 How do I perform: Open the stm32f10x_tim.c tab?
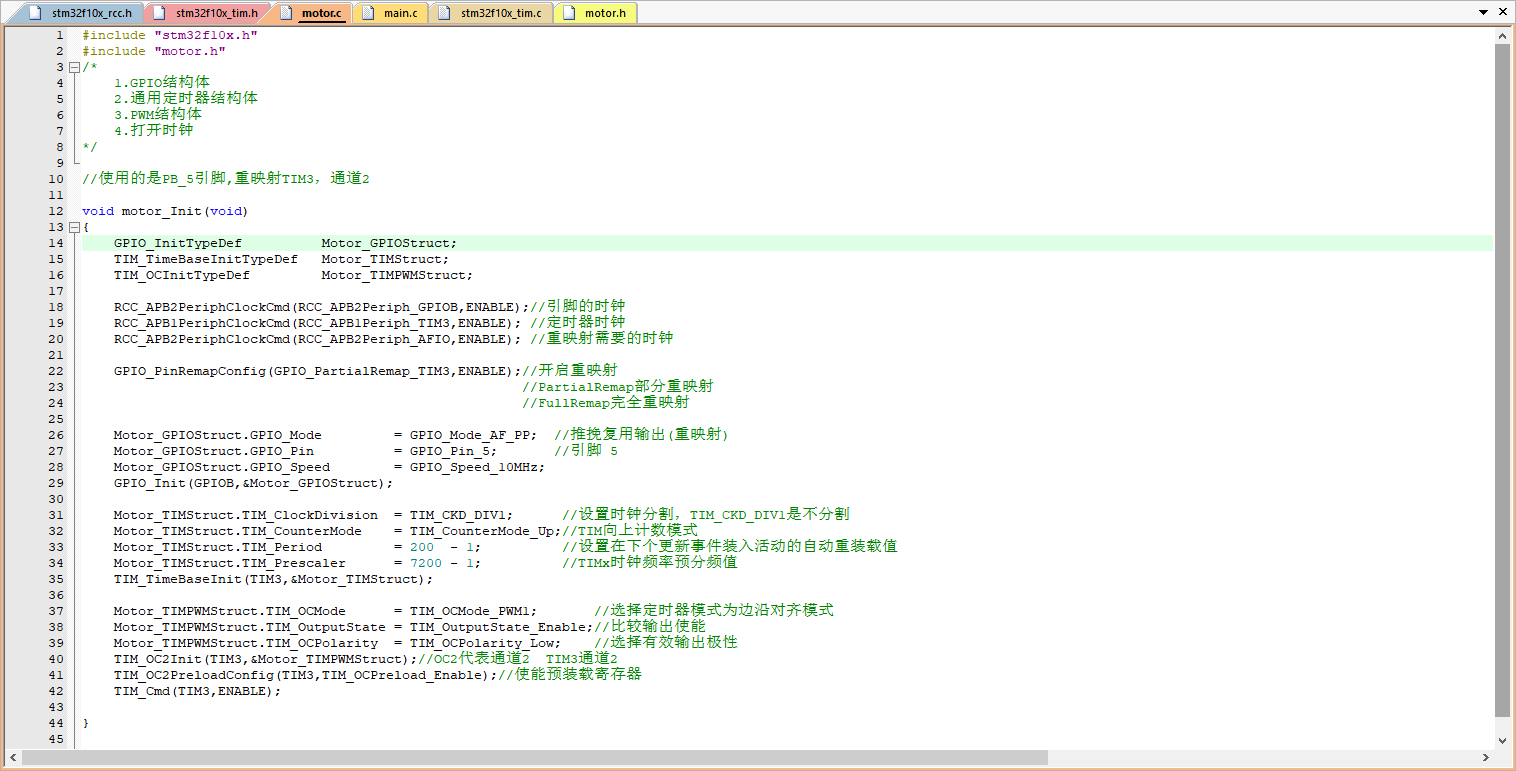(x=490, y=13)
